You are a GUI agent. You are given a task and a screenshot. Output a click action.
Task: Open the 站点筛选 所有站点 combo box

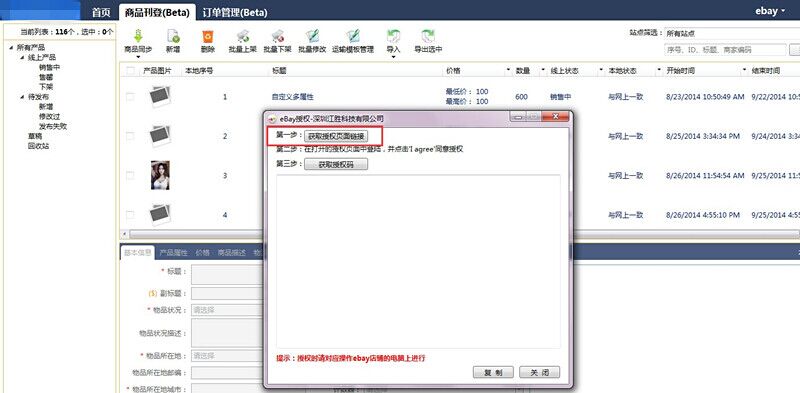click(732, 34)
